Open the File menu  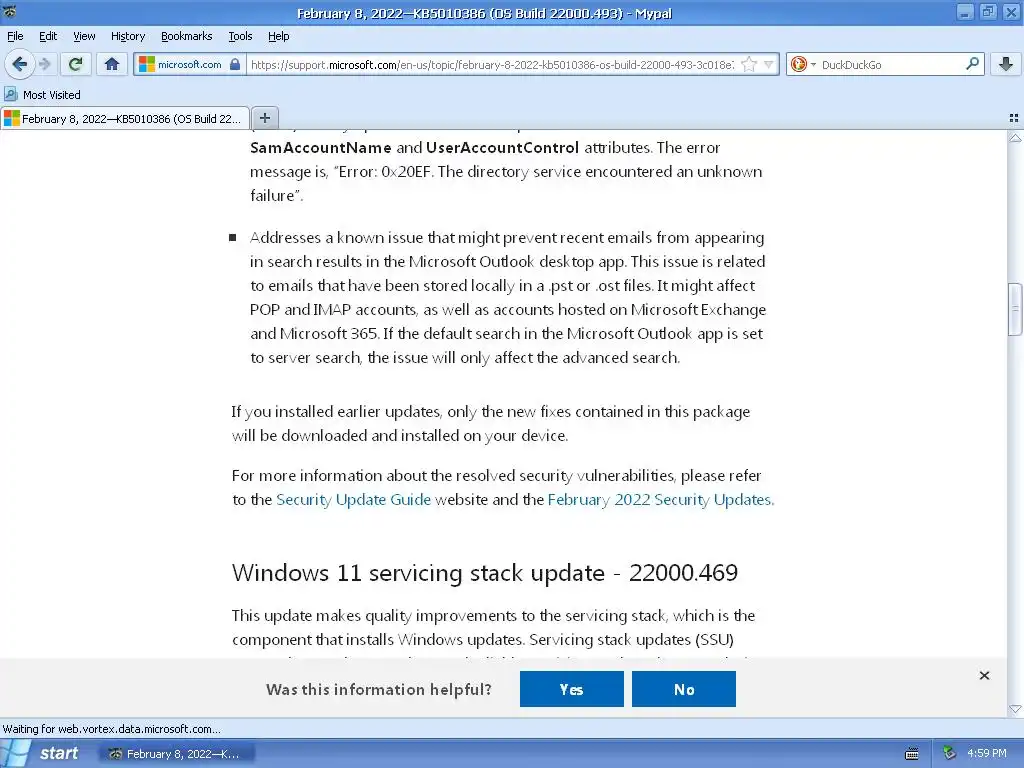(15, 36)
